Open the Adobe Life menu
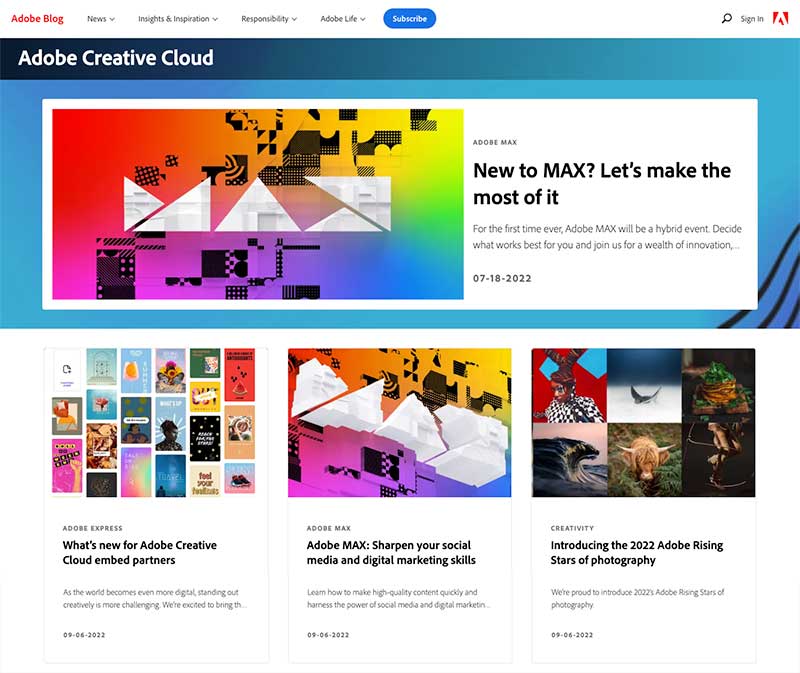This screenshot has height=673, width=800. 343,19
